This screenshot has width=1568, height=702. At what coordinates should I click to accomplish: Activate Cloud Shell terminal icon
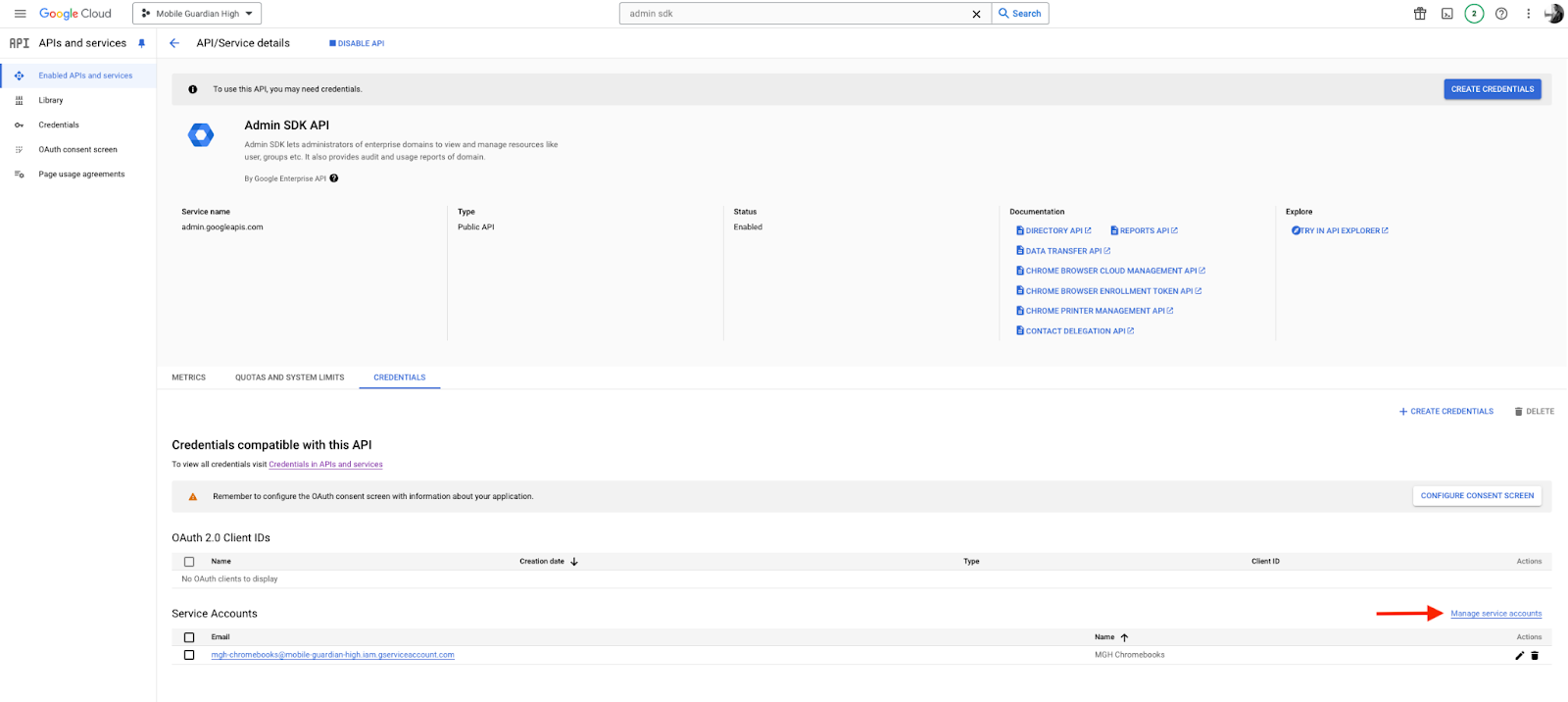tap(1446, 14)
